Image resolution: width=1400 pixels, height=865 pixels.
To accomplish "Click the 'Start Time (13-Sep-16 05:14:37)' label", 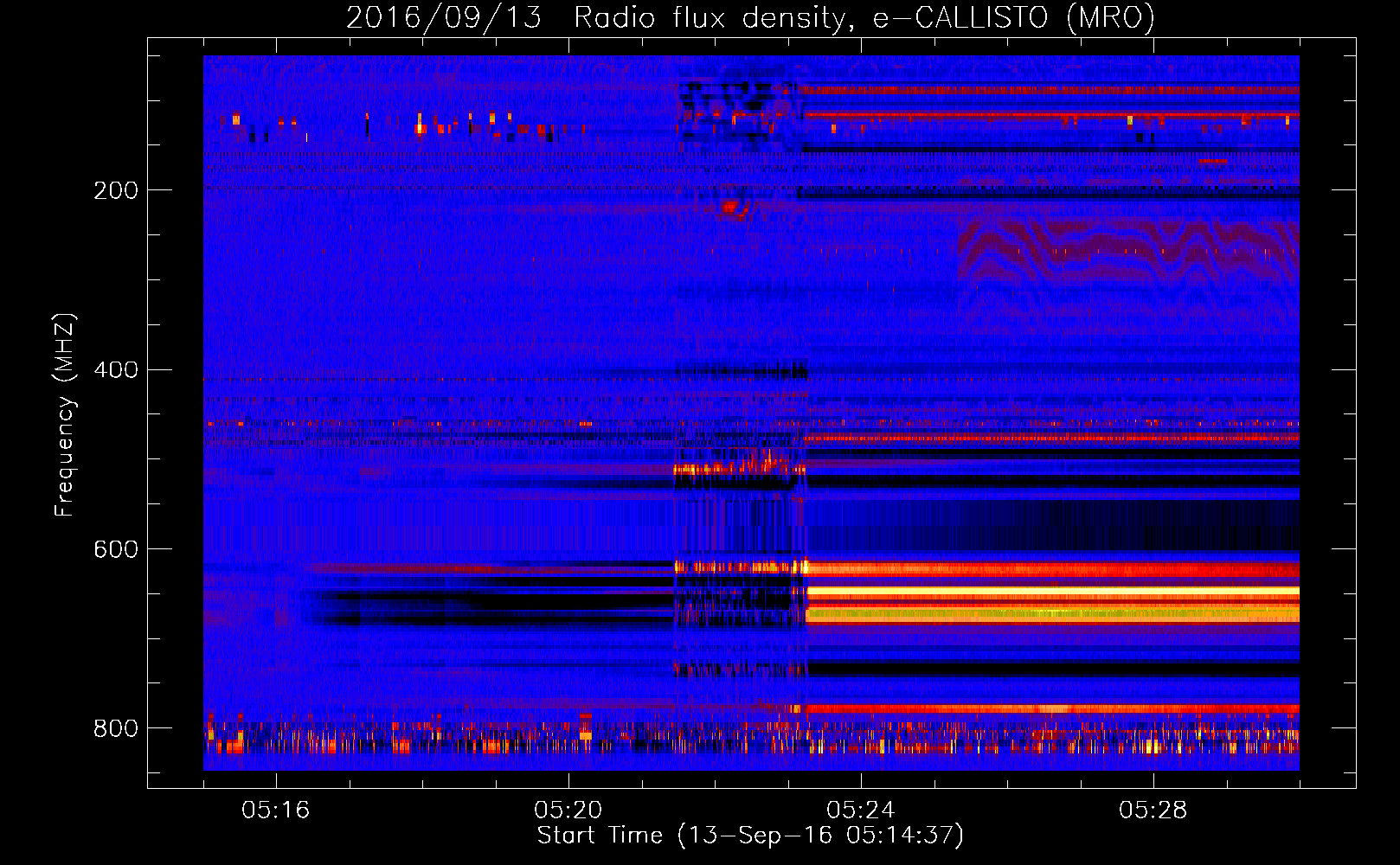I will [750, 836].
